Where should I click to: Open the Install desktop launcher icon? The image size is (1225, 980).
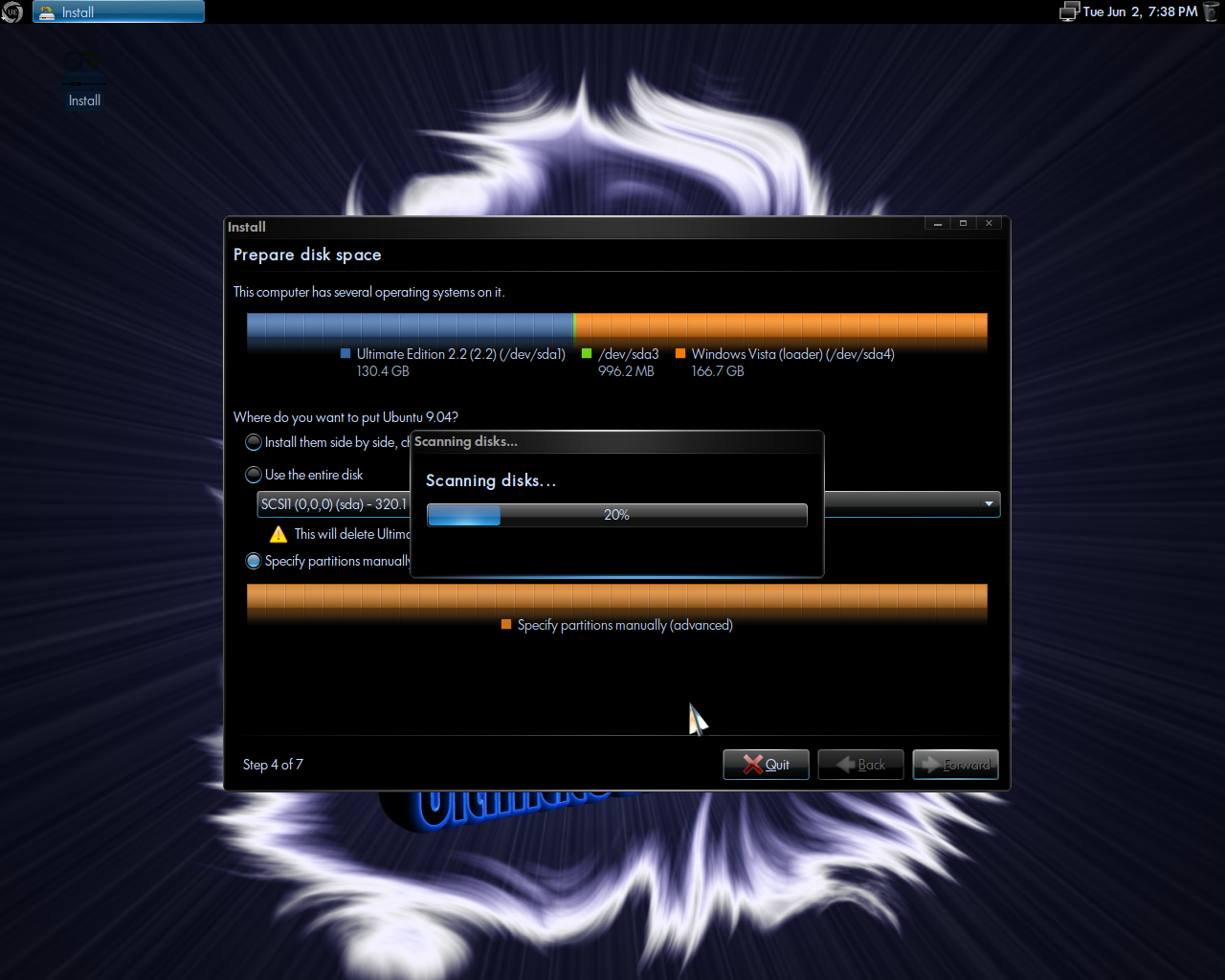pyautogui.click(x=84, y=79)
